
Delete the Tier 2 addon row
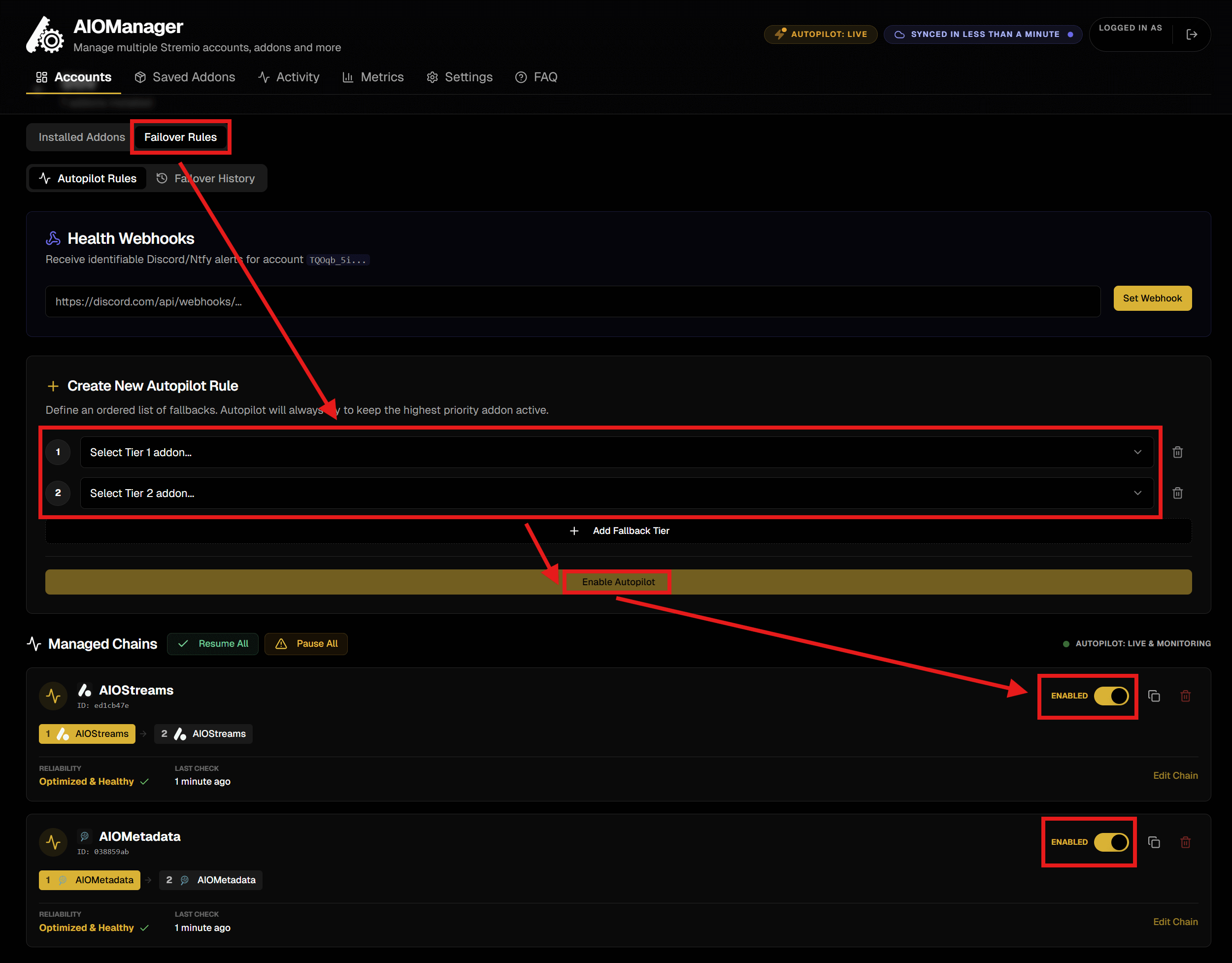pos(1177,493)
